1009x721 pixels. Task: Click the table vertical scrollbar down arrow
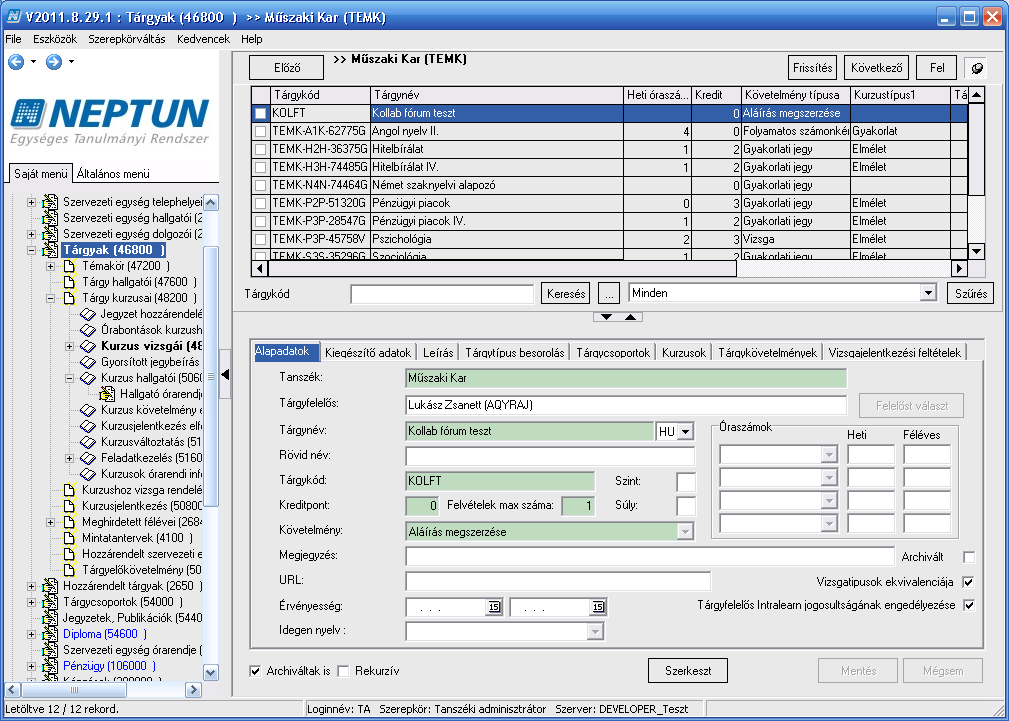click(976, 252)
